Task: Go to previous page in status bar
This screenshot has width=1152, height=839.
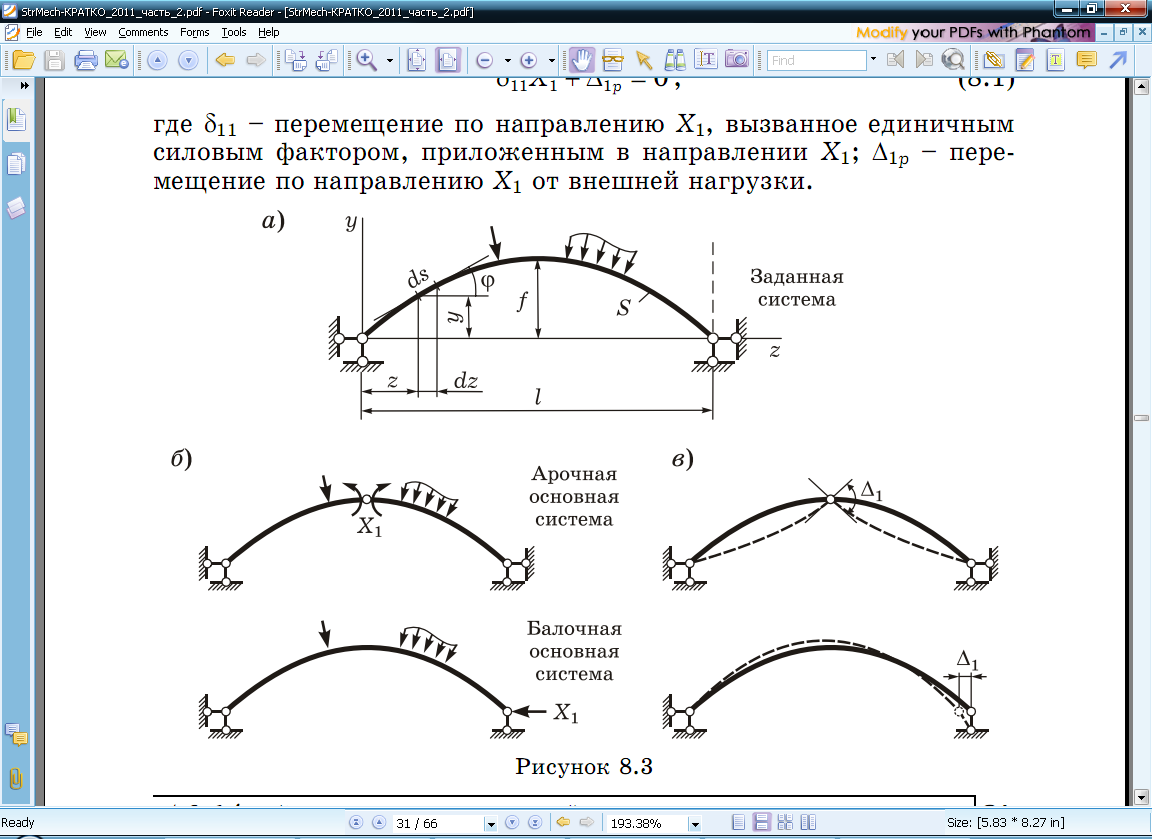Action: click(x=379, y=823)
